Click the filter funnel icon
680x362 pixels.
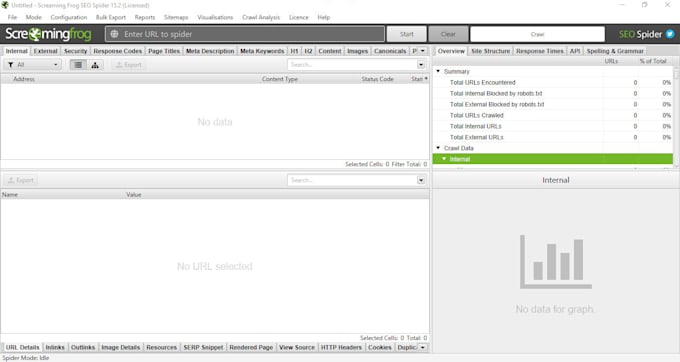tap(10, 65)
